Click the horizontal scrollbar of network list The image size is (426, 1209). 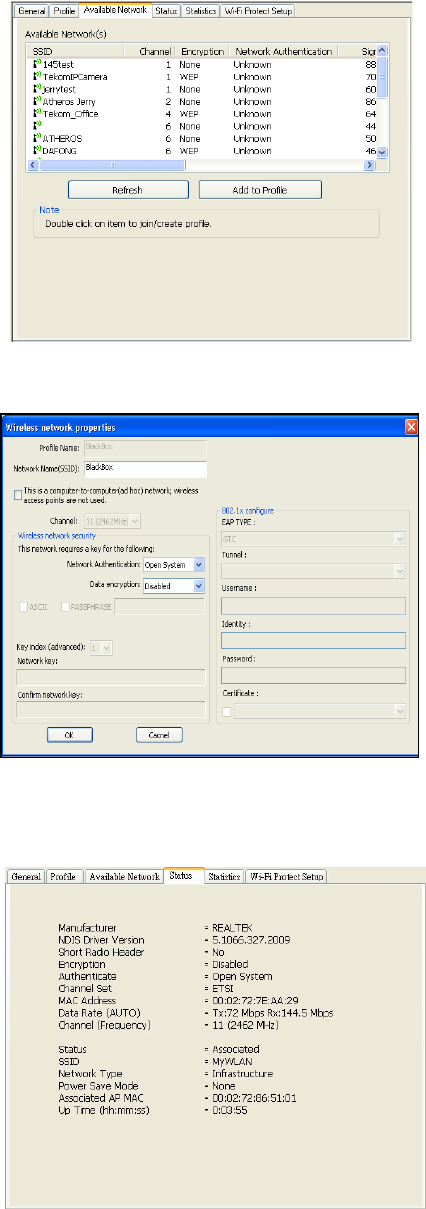coord(201,165)
